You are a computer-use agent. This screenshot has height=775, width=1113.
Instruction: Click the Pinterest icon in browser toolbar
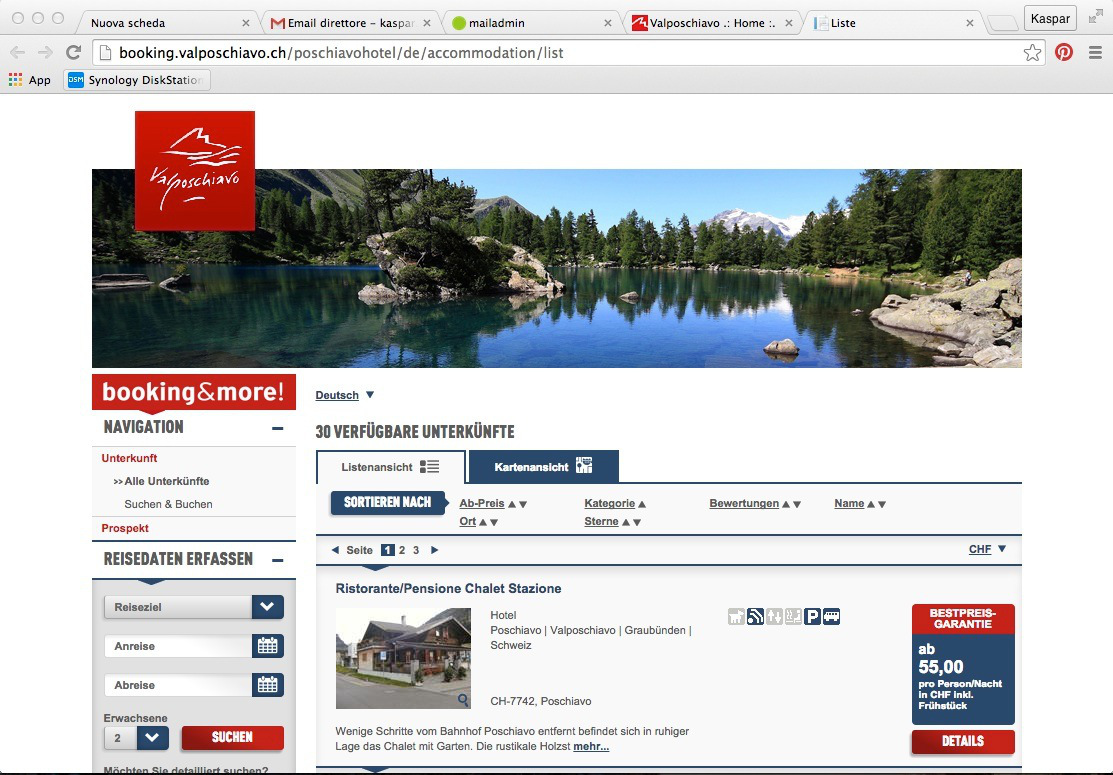(x=1064, y=52)
